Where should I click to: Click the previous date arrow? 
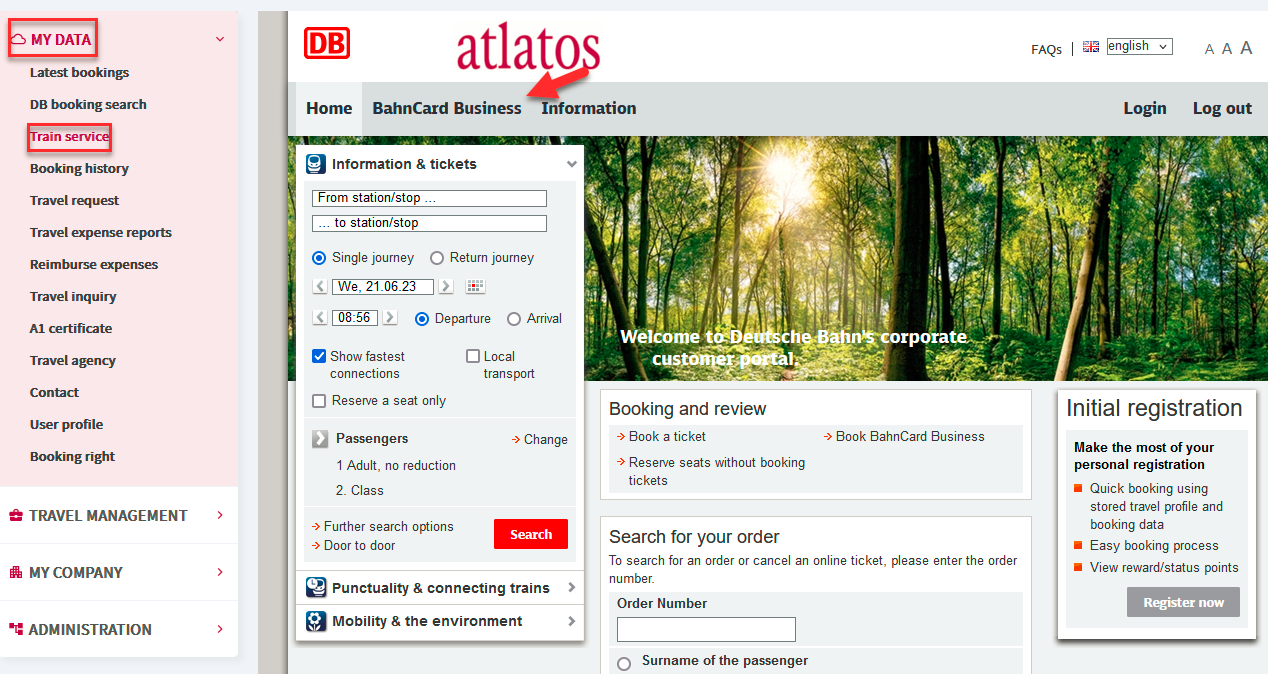click(320, 287)
